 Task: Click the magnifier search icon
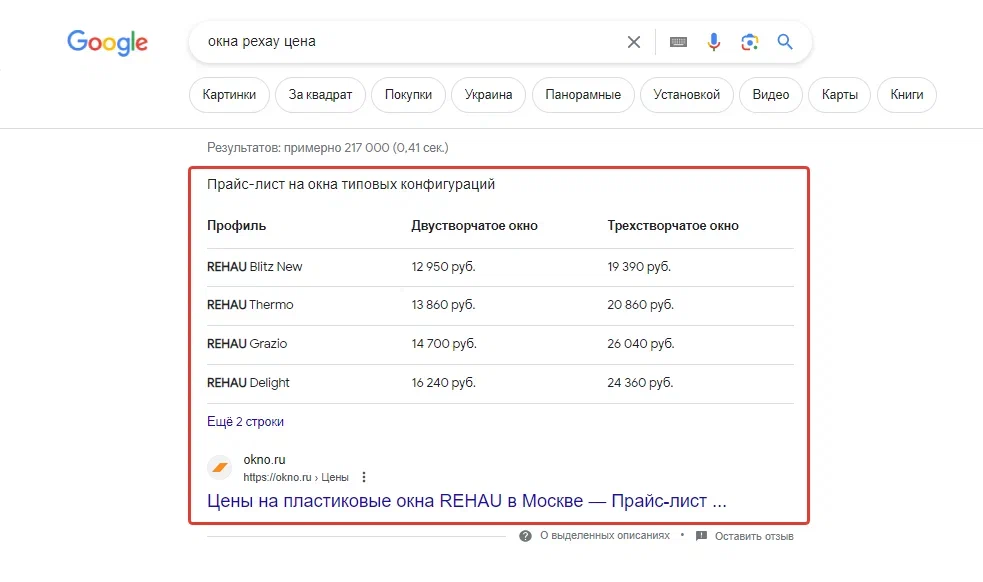tap(785, 42)
